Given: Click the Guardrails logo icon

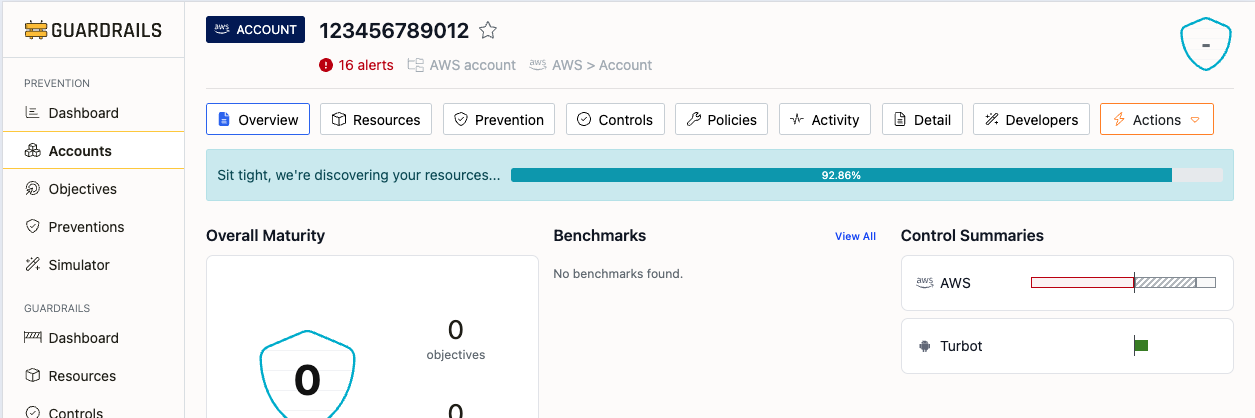Looking at the screenshot, I should click(36, 30).
